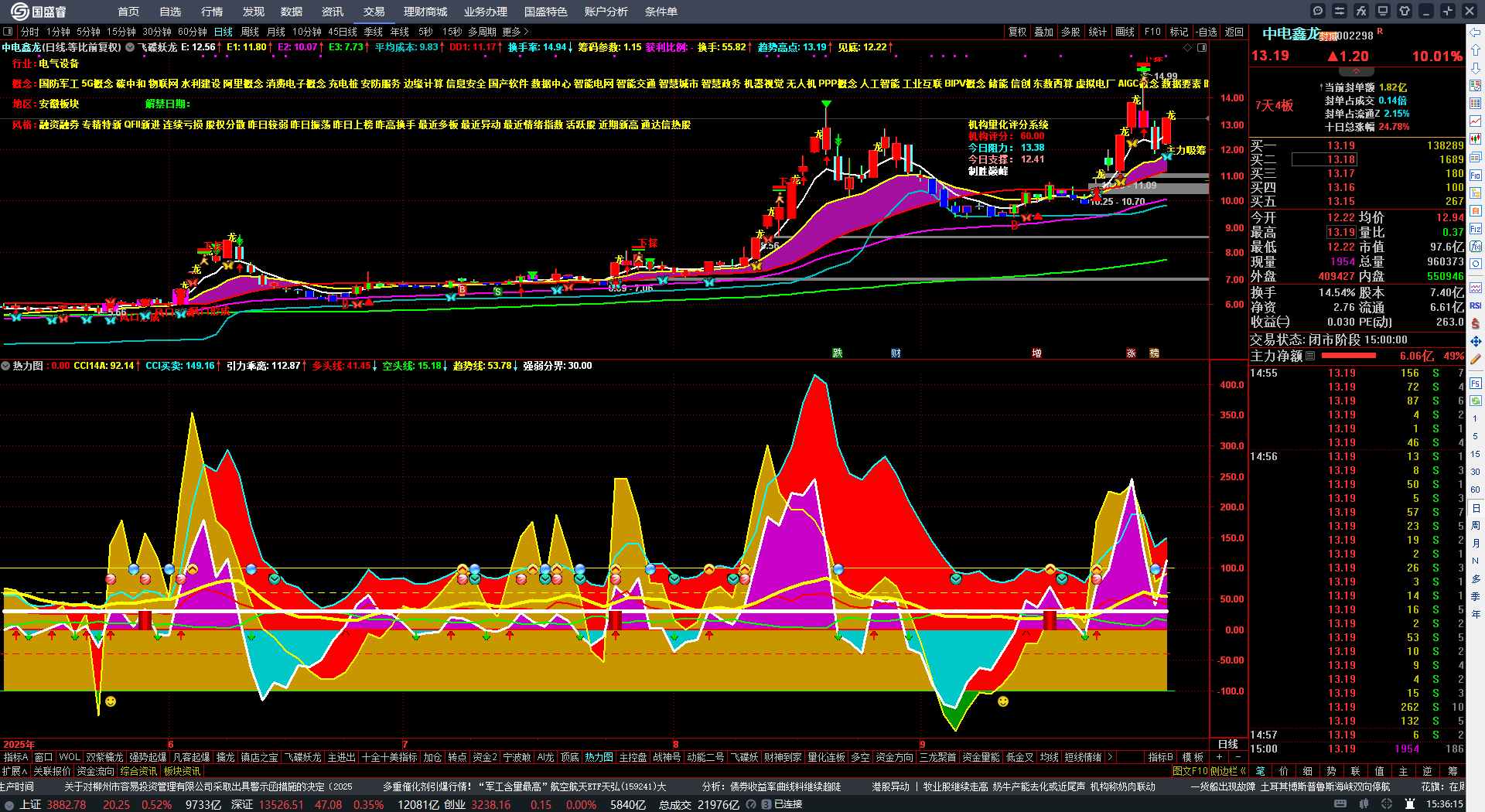Toggle the 侧边栏 sidebar visibility
Viewport: 1485px width, 812px height.
click(1228, 771)
